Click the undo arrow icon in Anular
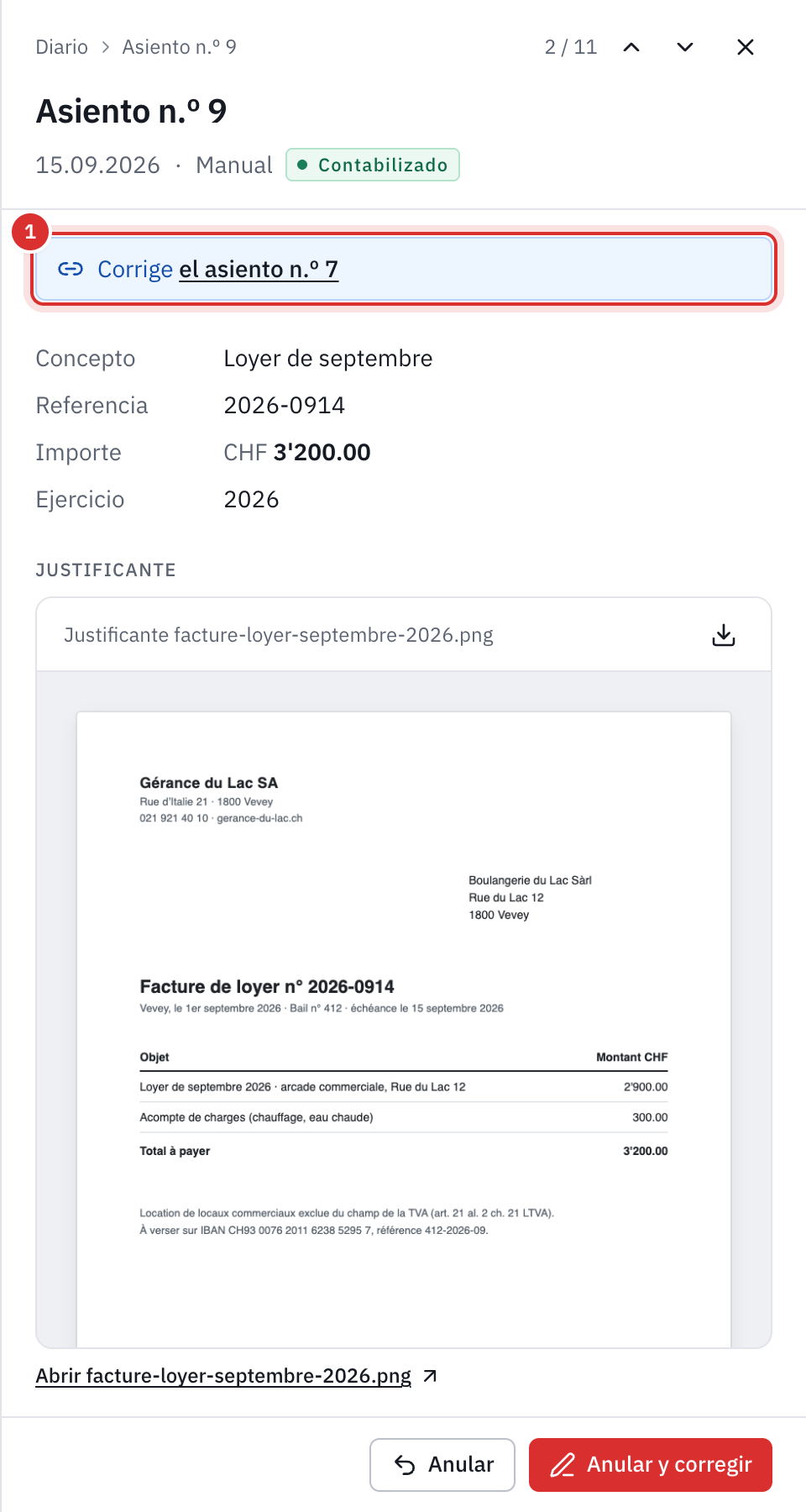This screenshot has width=806, height=1512. (x=405, y=1465)
